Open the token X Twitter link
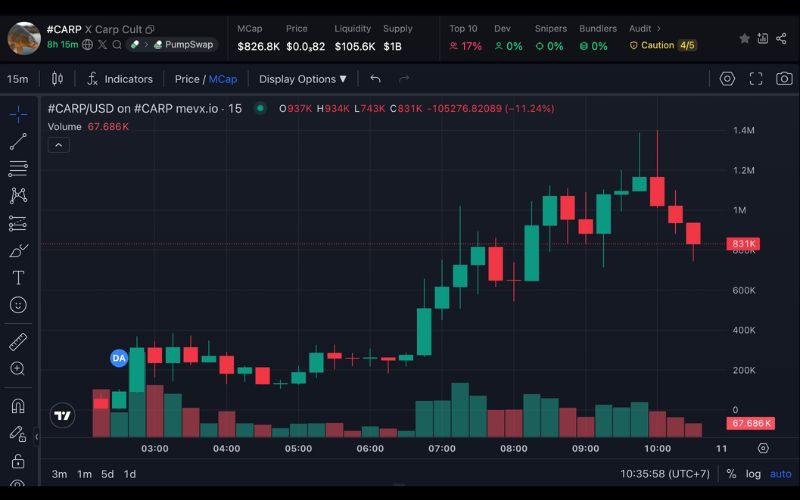800x500 pixels. pyautogui.click(x=103, y=44)
